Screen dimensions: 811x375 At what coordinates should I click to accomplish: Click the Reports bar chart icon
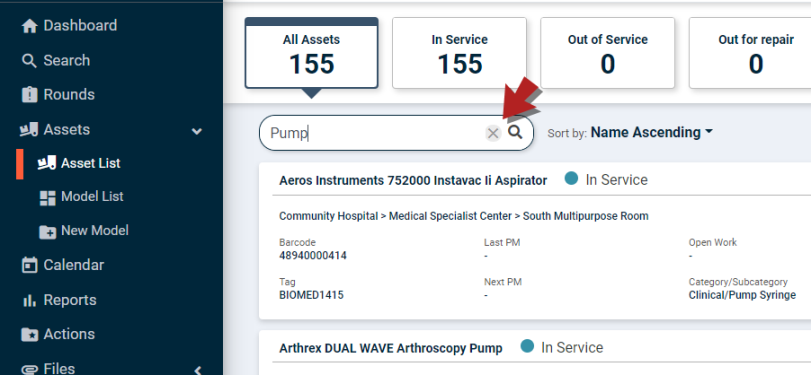tap(29, 301)
